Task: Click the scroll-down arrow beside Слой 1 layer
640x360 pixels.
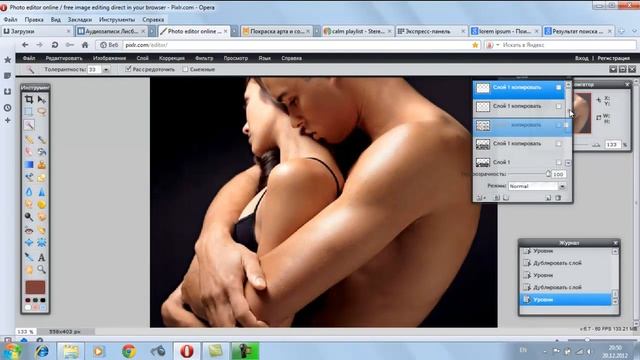Action: [568, 163]
